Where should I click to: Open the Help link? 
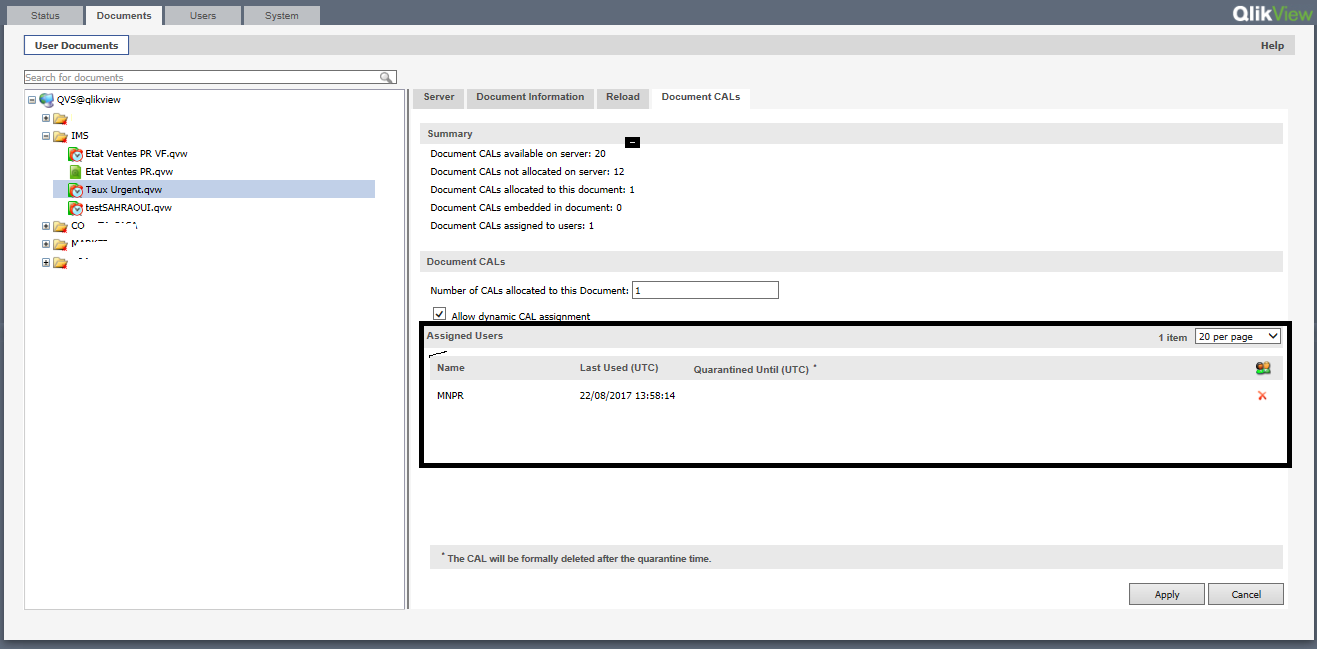[1272, 46]
